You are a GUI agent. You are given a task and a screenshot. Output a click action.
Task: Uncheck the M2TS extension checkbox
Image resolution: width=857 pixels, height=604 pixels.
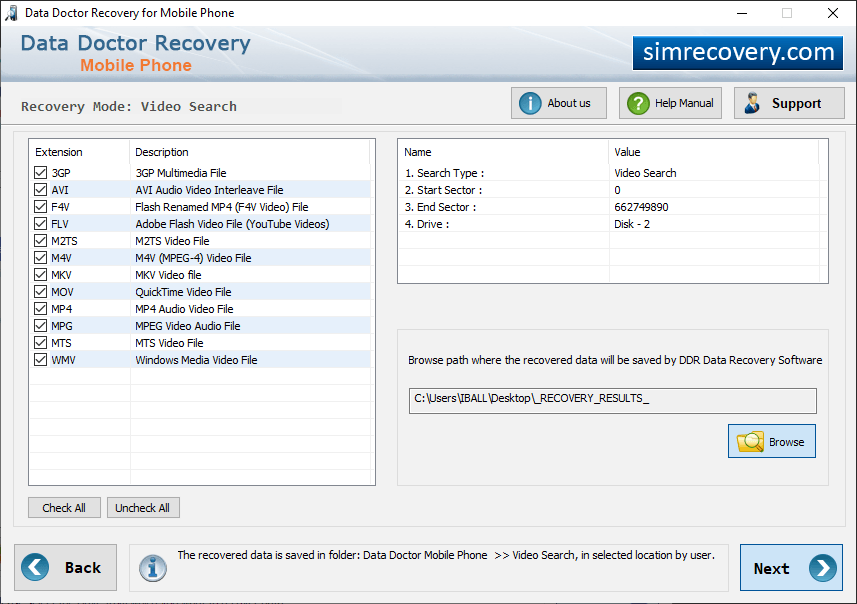point(40,241)
